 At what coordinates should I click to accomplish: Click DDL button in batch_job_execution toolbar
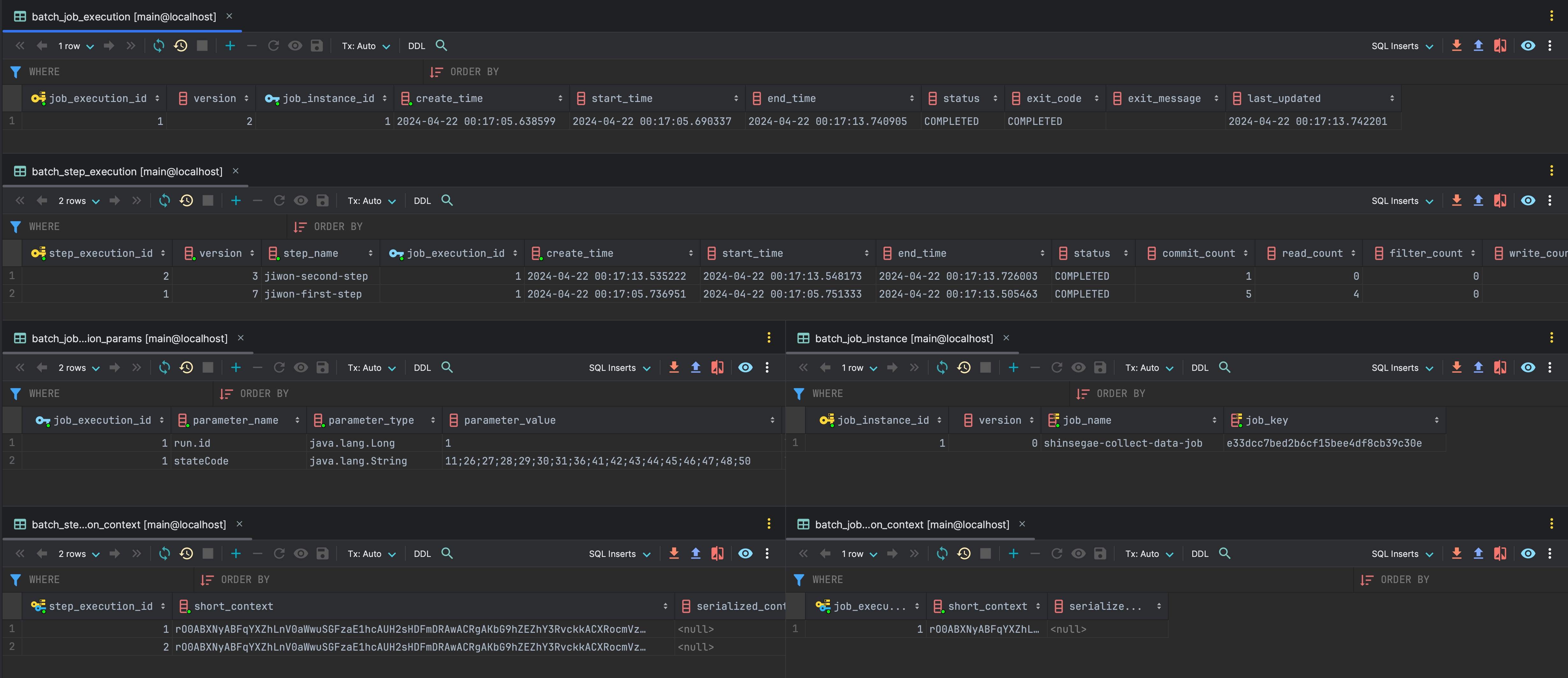coord(416,46)
